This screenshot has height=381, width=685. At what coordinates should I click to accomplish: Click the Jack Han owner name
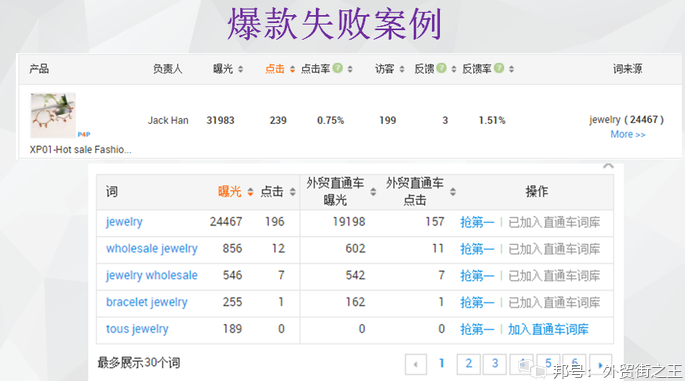[168, 120]
